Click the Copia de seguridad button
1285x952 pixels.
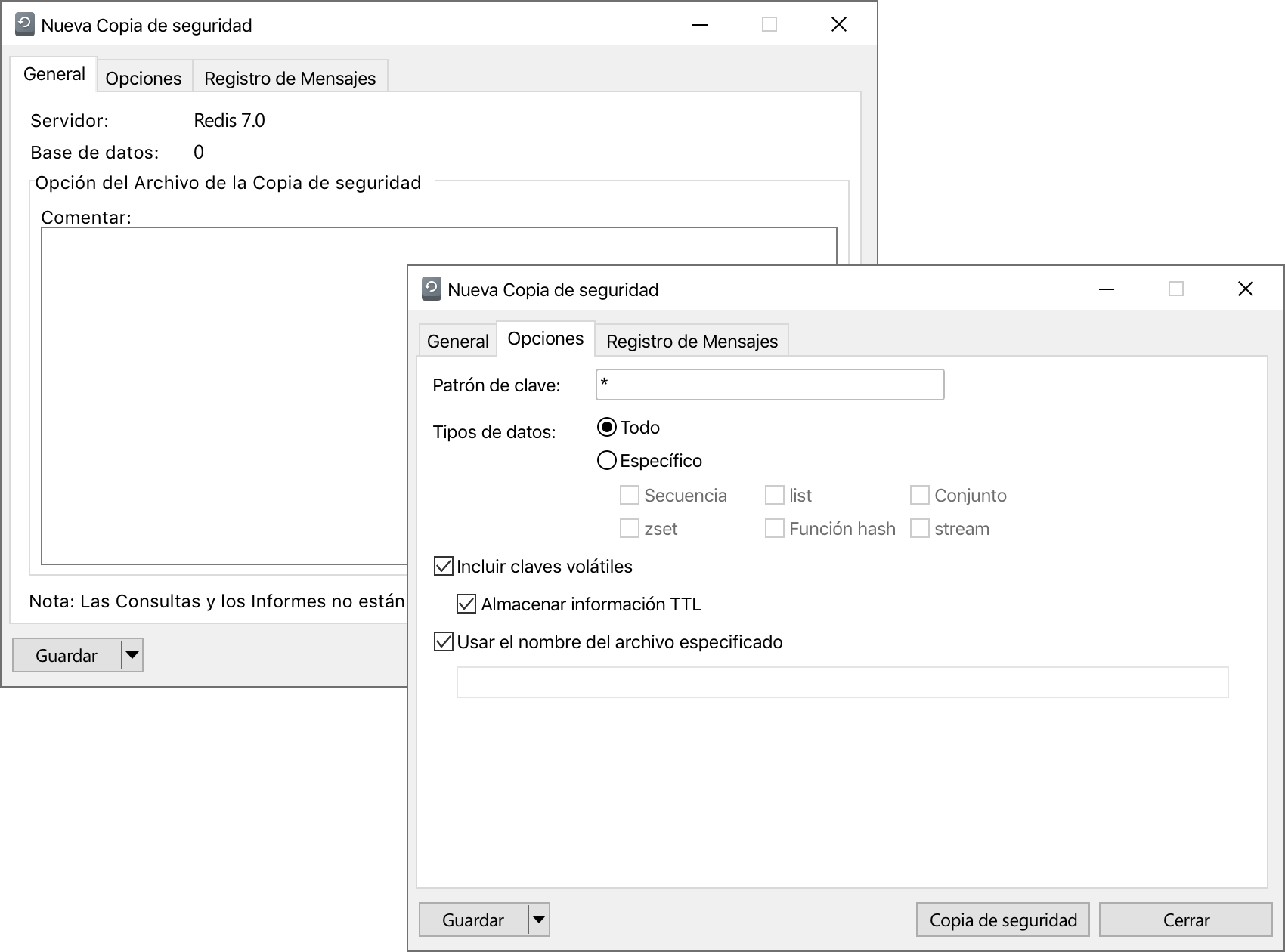point(1002,920)
